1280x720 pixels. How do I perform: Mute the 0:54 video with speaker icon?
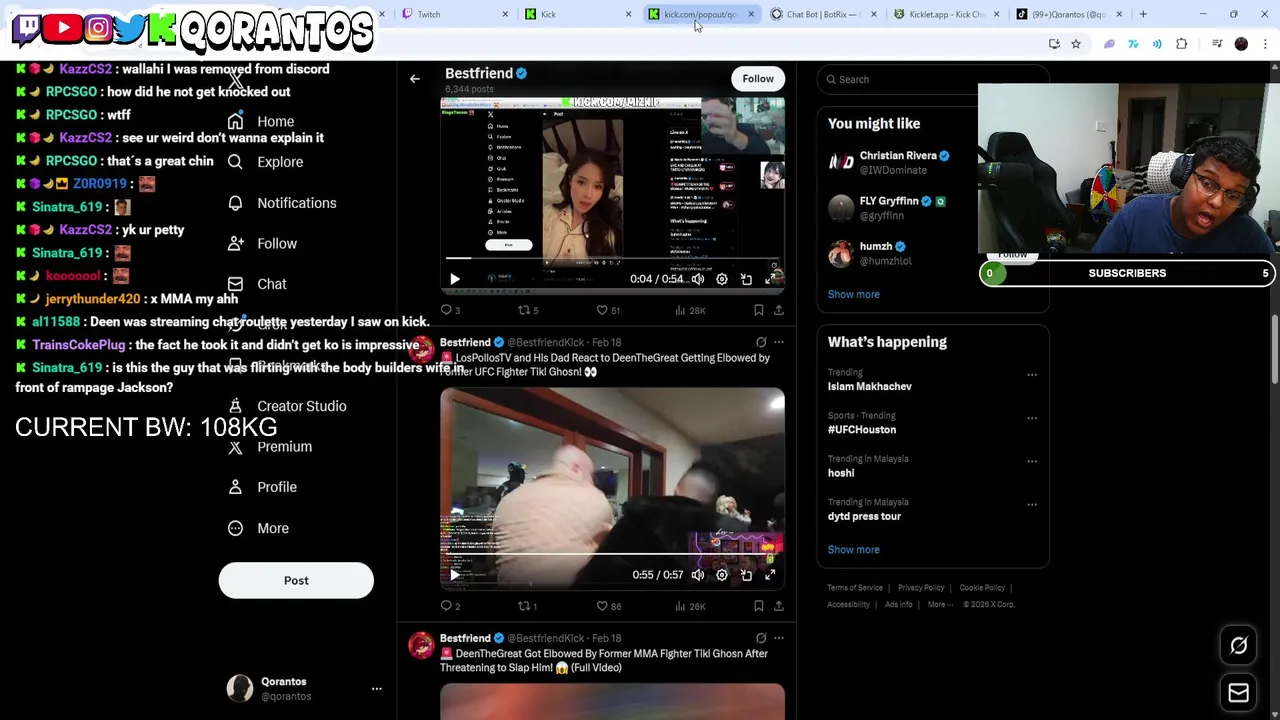(697, 280)
